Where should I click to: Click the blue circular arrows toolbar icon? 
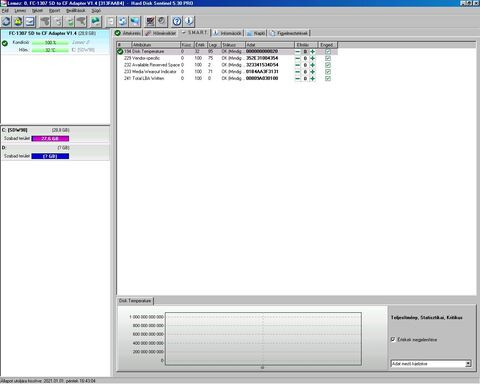(123, 22)
